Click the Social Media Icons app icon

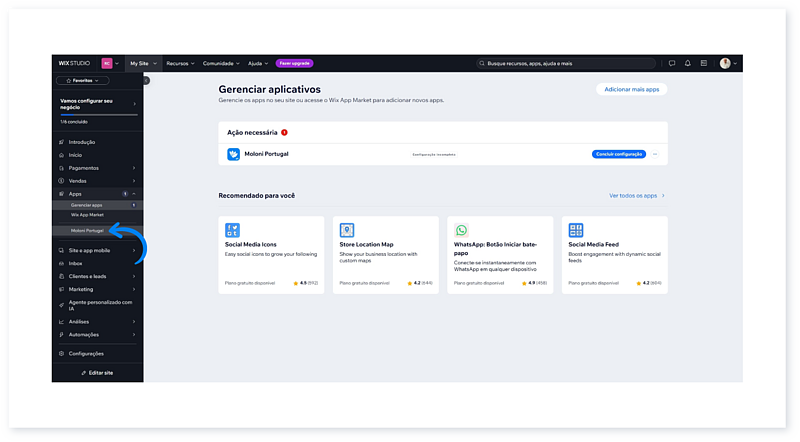(x=233, y=230)
